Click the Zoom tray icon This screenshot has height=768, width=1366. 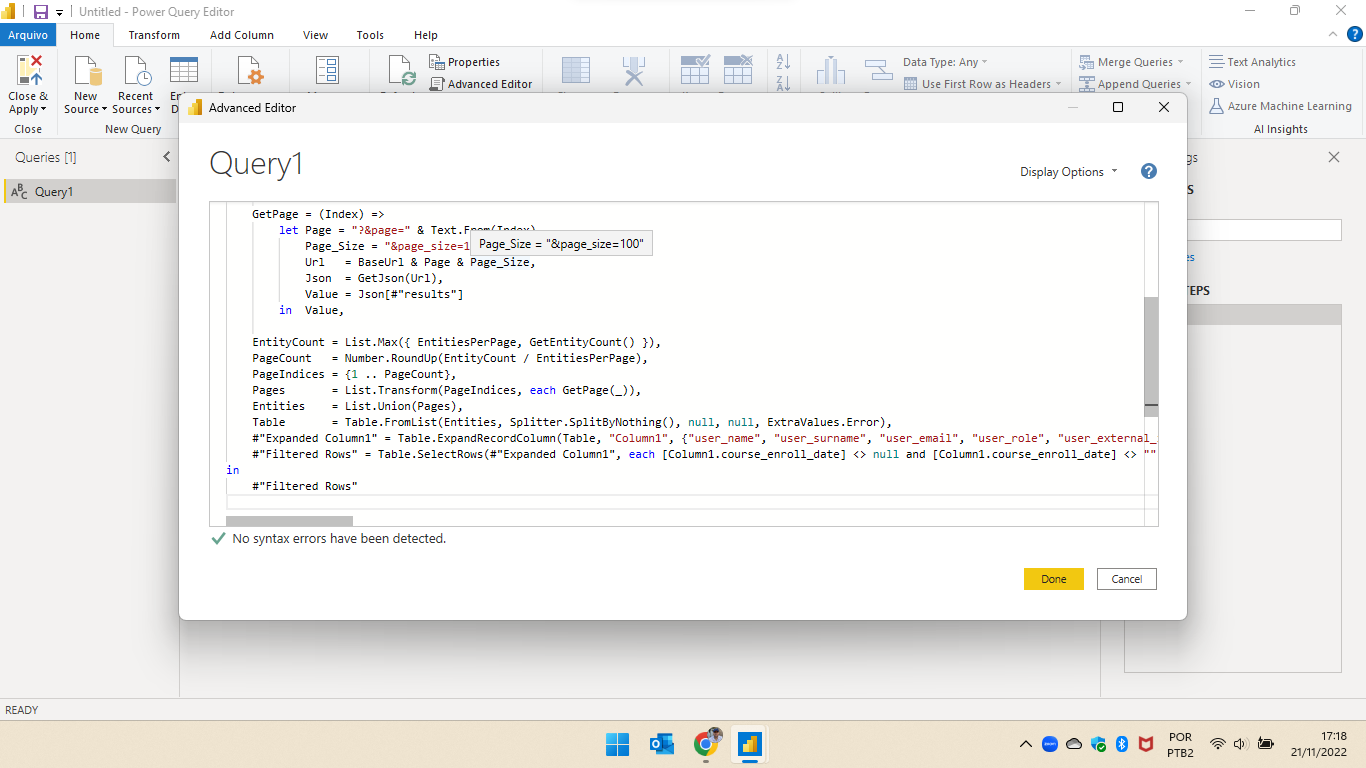(1051, 744)
